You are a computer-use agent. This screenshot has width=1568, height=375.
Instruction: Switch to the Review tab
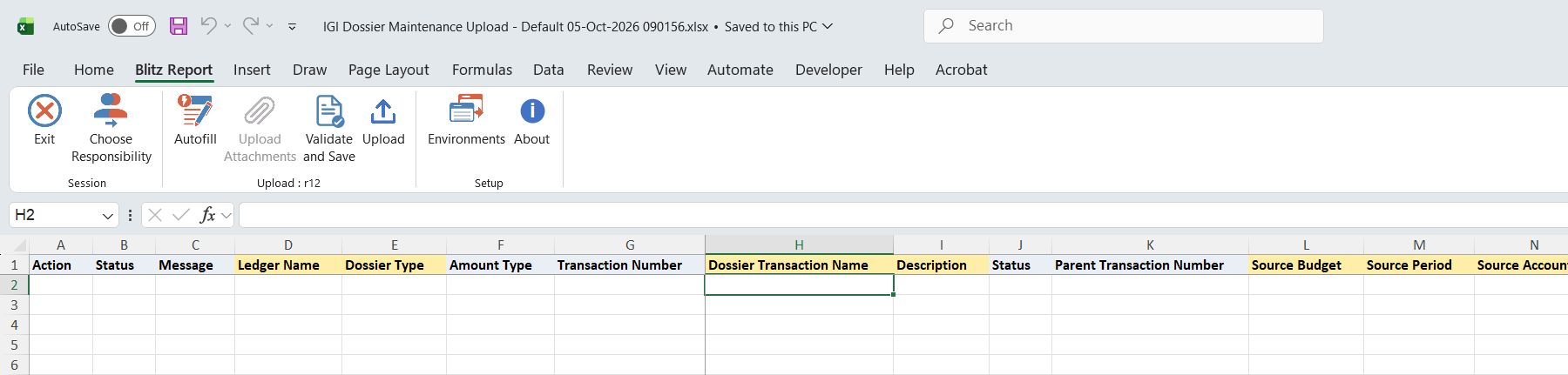click(610, 70)
